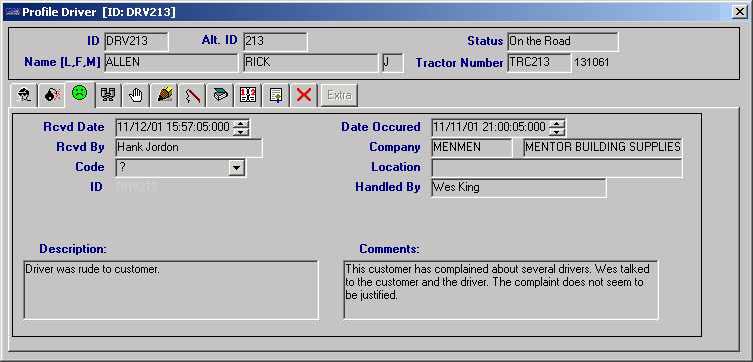Image resolution: width=753 pixels, height=362 pixels.
Task: Increment the Rcvd Date spinner up arrow
Action: [241, 123]
